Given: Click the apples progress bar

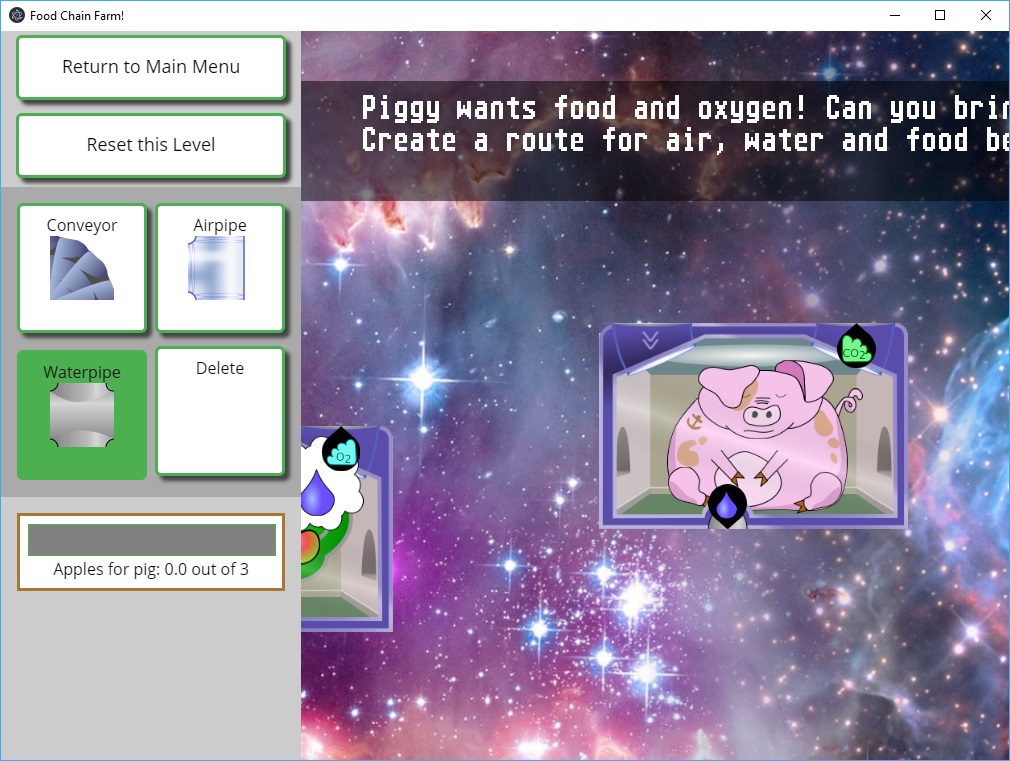Looking at the screenshot, I should point(151,540).
